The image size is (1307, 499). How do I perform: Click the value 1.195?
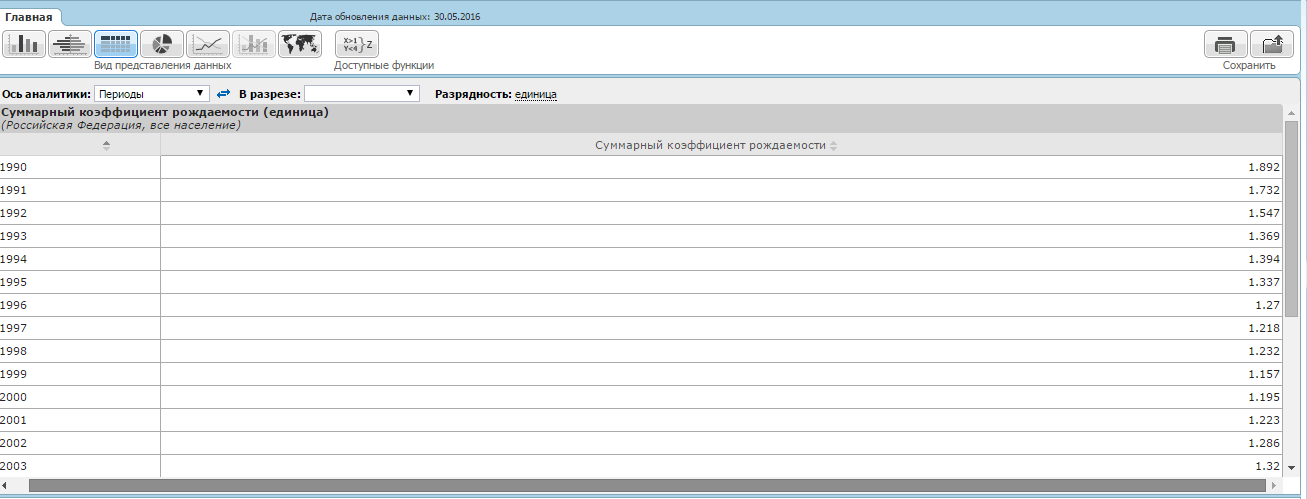click(1264, 397)
